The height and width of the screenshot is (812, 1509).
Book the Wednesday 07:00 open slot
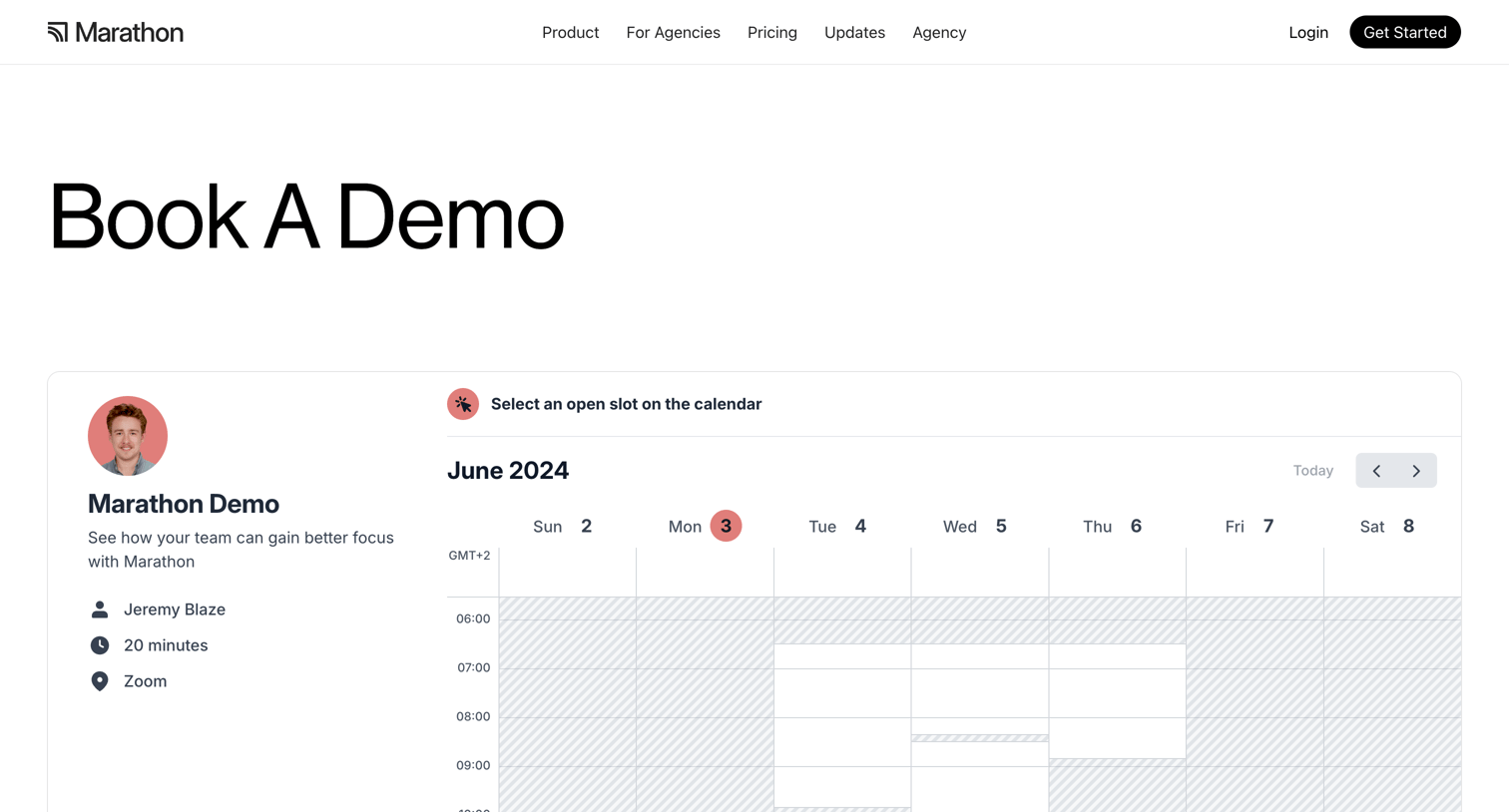tap(980, 693)
